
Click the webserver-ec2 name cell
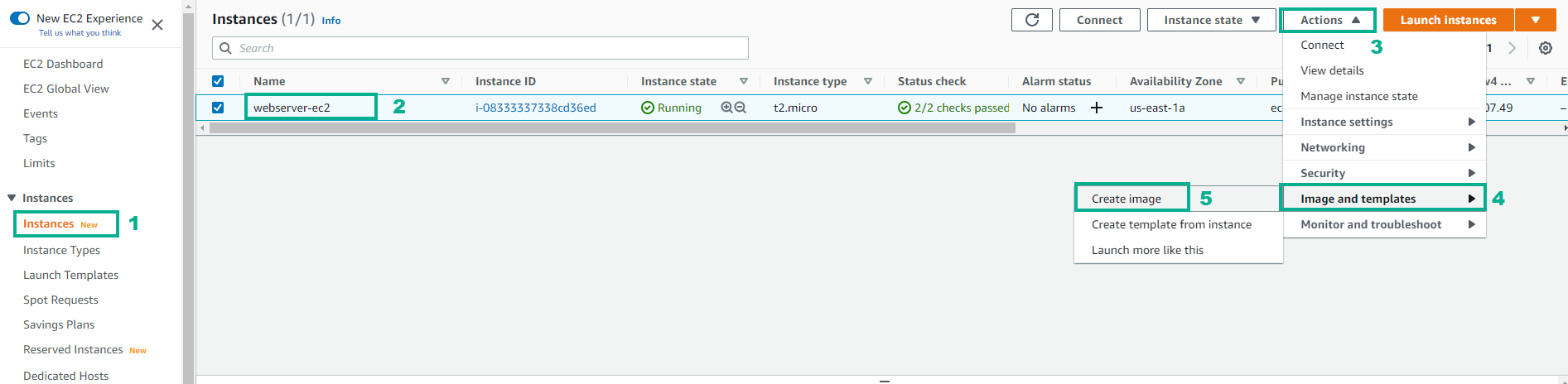[292, 108]
